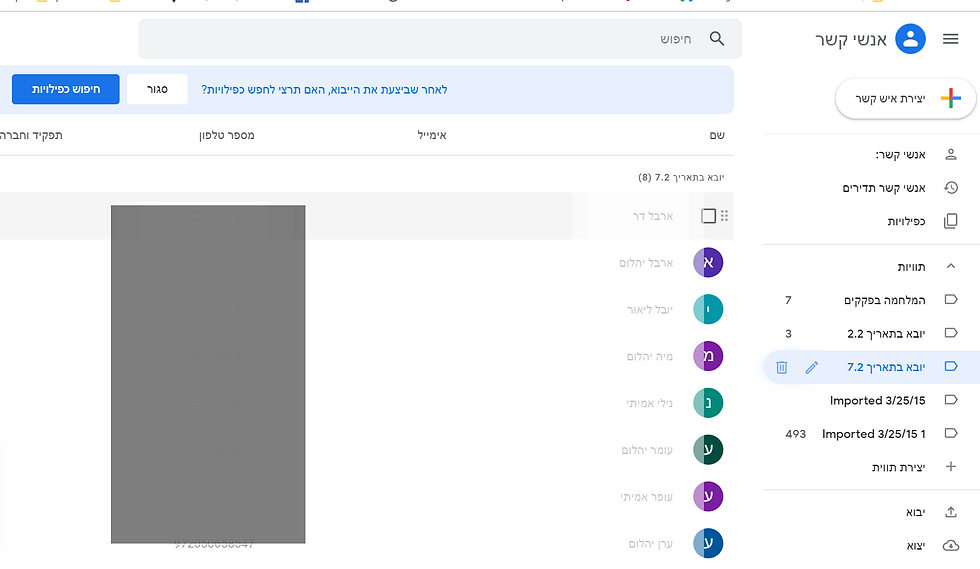The image size is (980, 569).
Task: Collapse the תוויות labels section chevron
Action: (x=951, y=266)
